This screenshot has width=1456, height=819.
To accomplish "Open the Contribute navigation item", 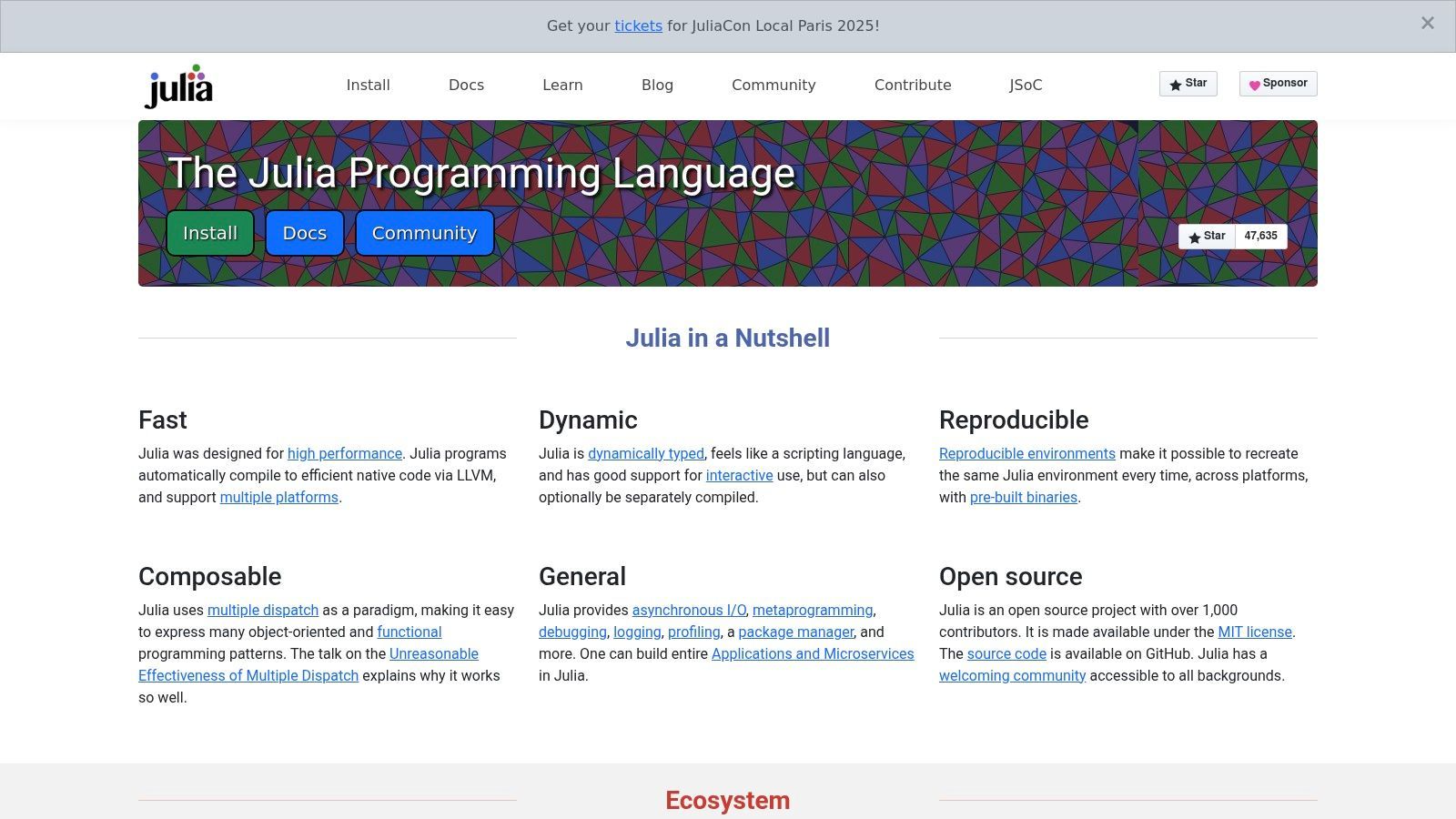I will coord(913,85).
